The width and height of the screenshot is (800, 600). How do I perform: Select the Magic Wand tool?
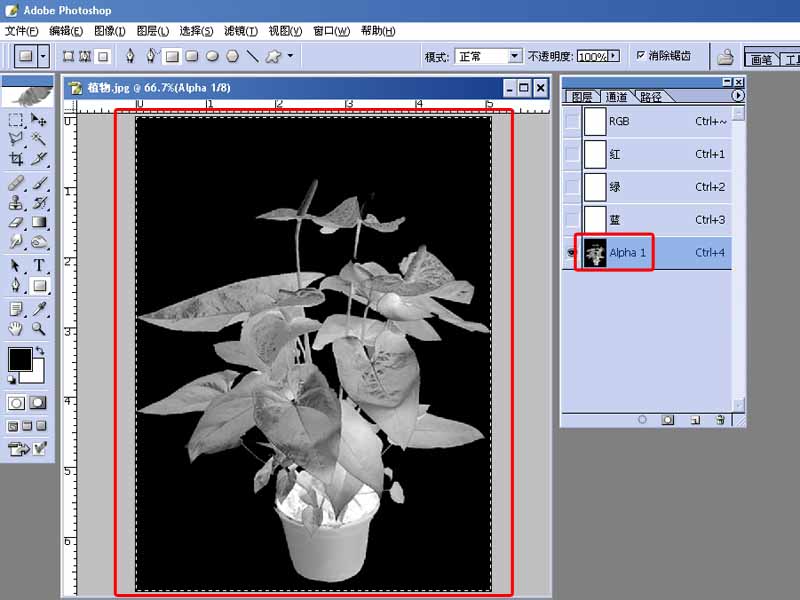(39, 138)
